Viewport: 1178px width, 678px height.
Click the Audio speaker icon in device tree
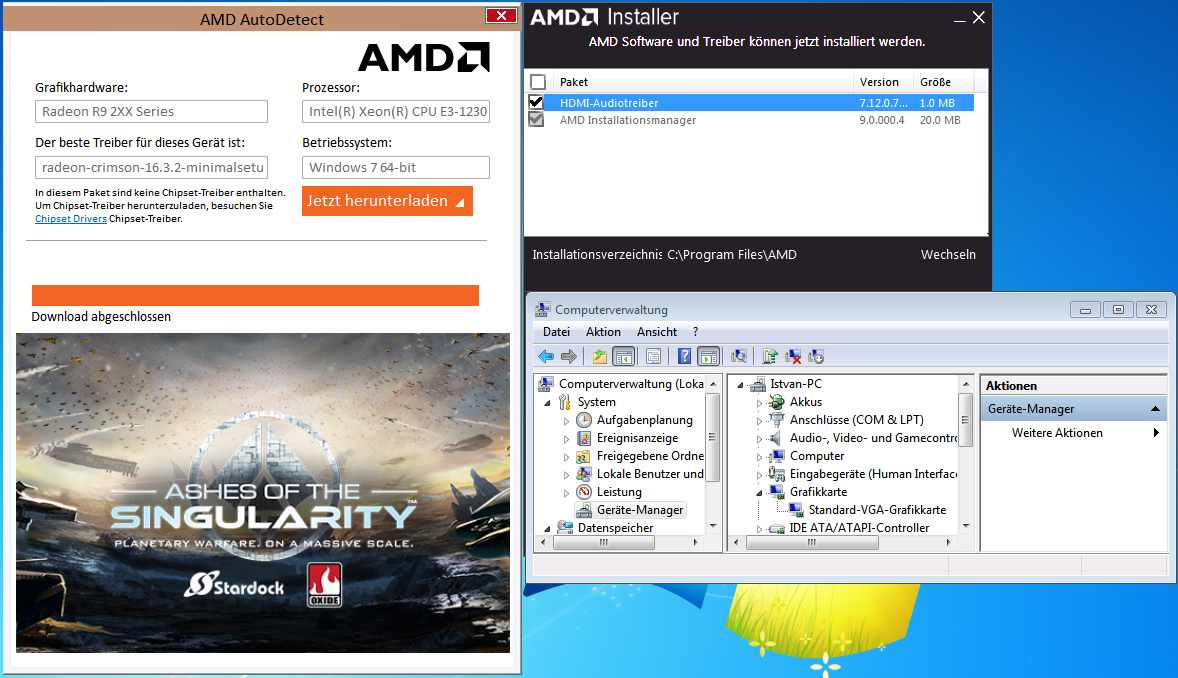(x=777, y=438)
